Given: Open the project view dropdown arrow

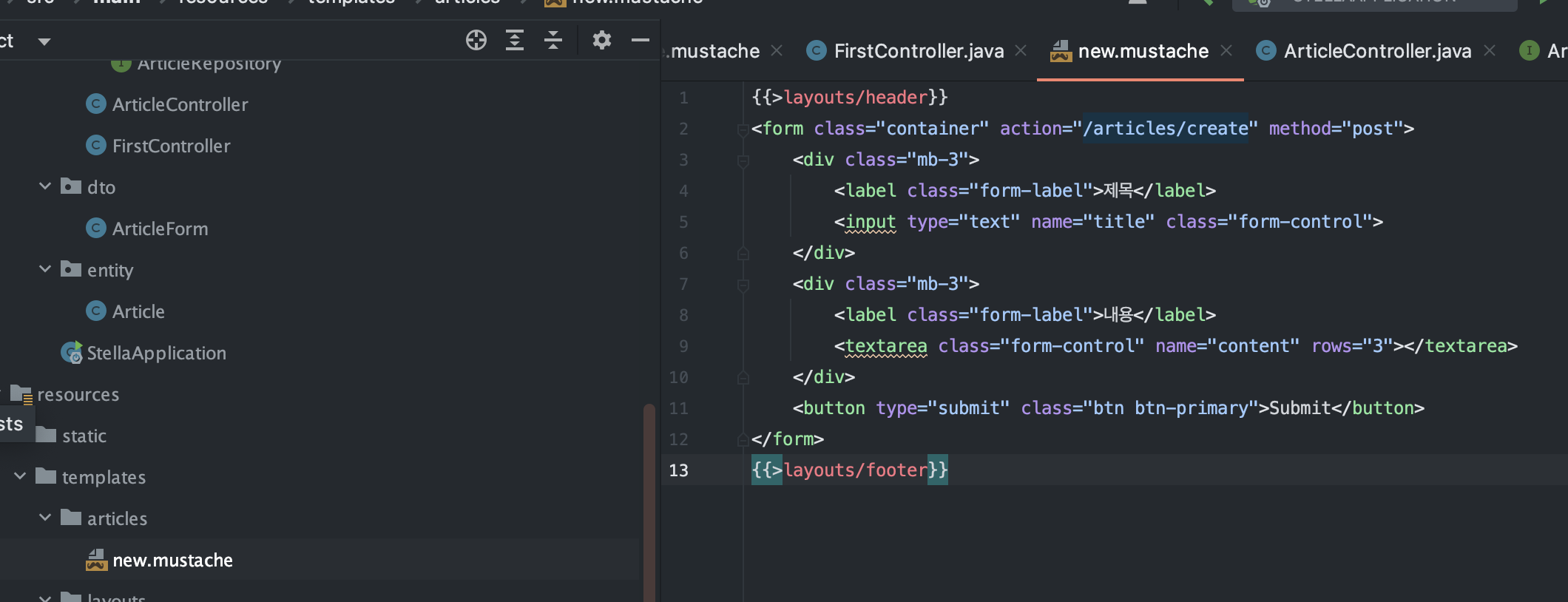Looking at the screenshot, I should 44,41.
